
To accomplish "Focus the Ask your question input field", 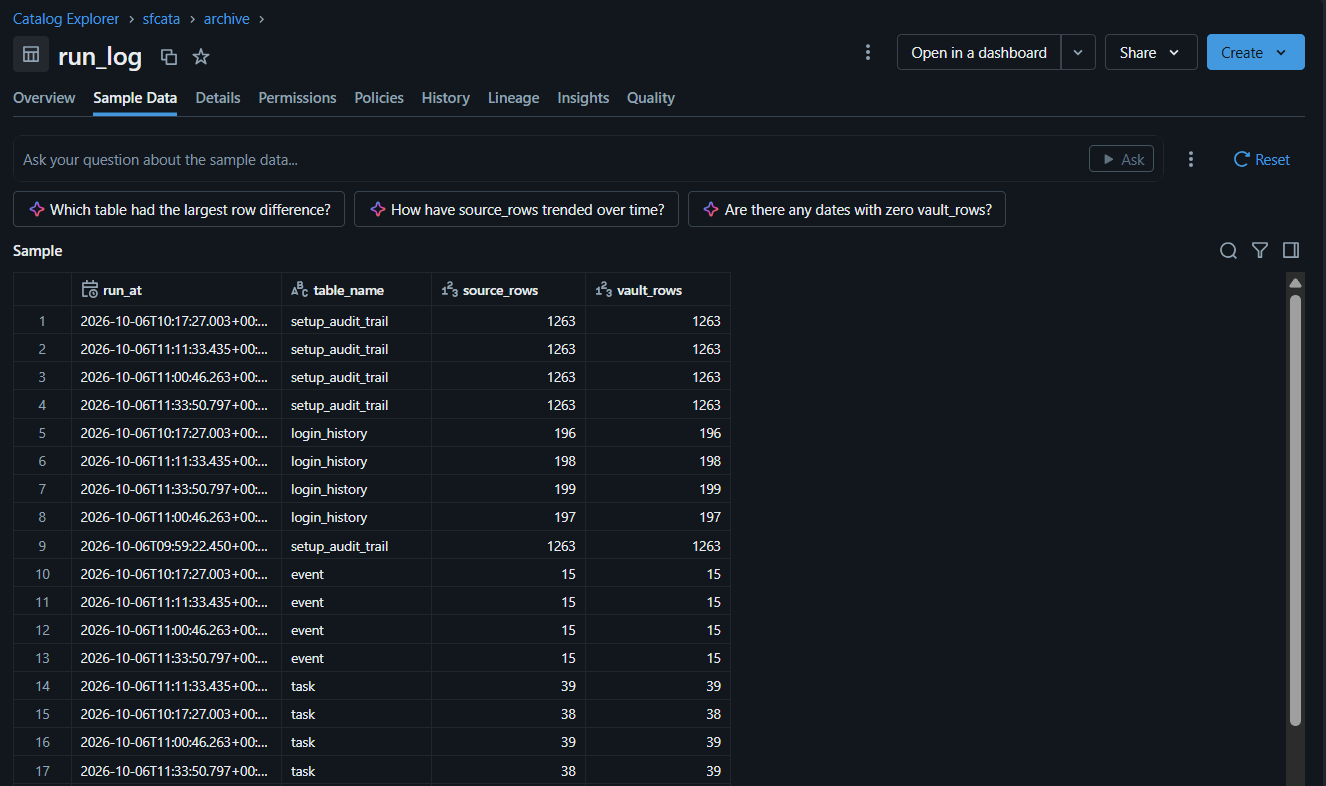I will click(x=550, y=159).
